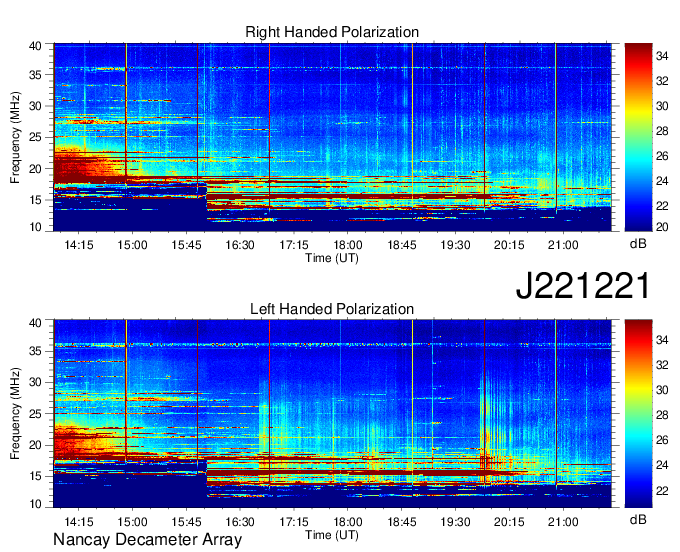Click the 17:15 tick label on lower plot

tap(294, 522)
